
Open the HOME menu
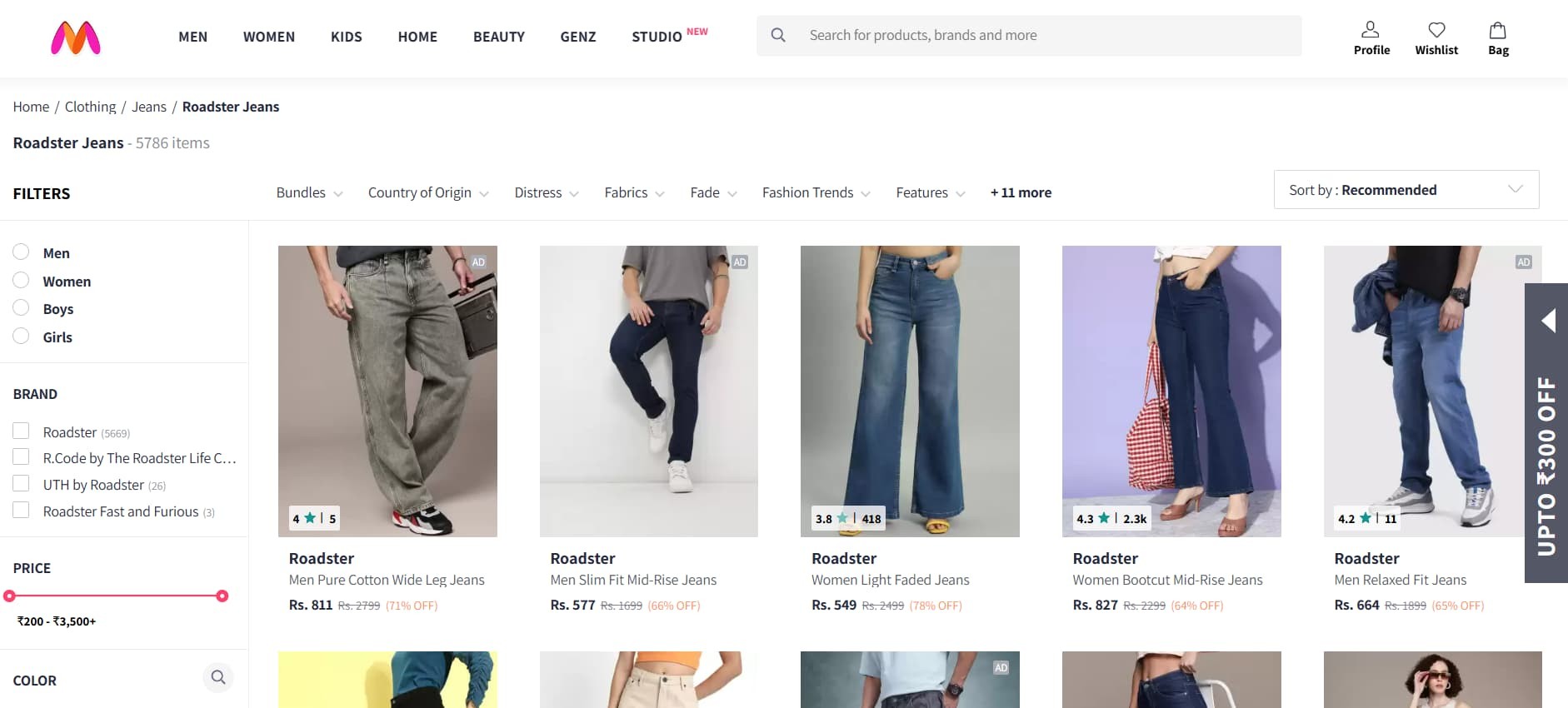417,37
